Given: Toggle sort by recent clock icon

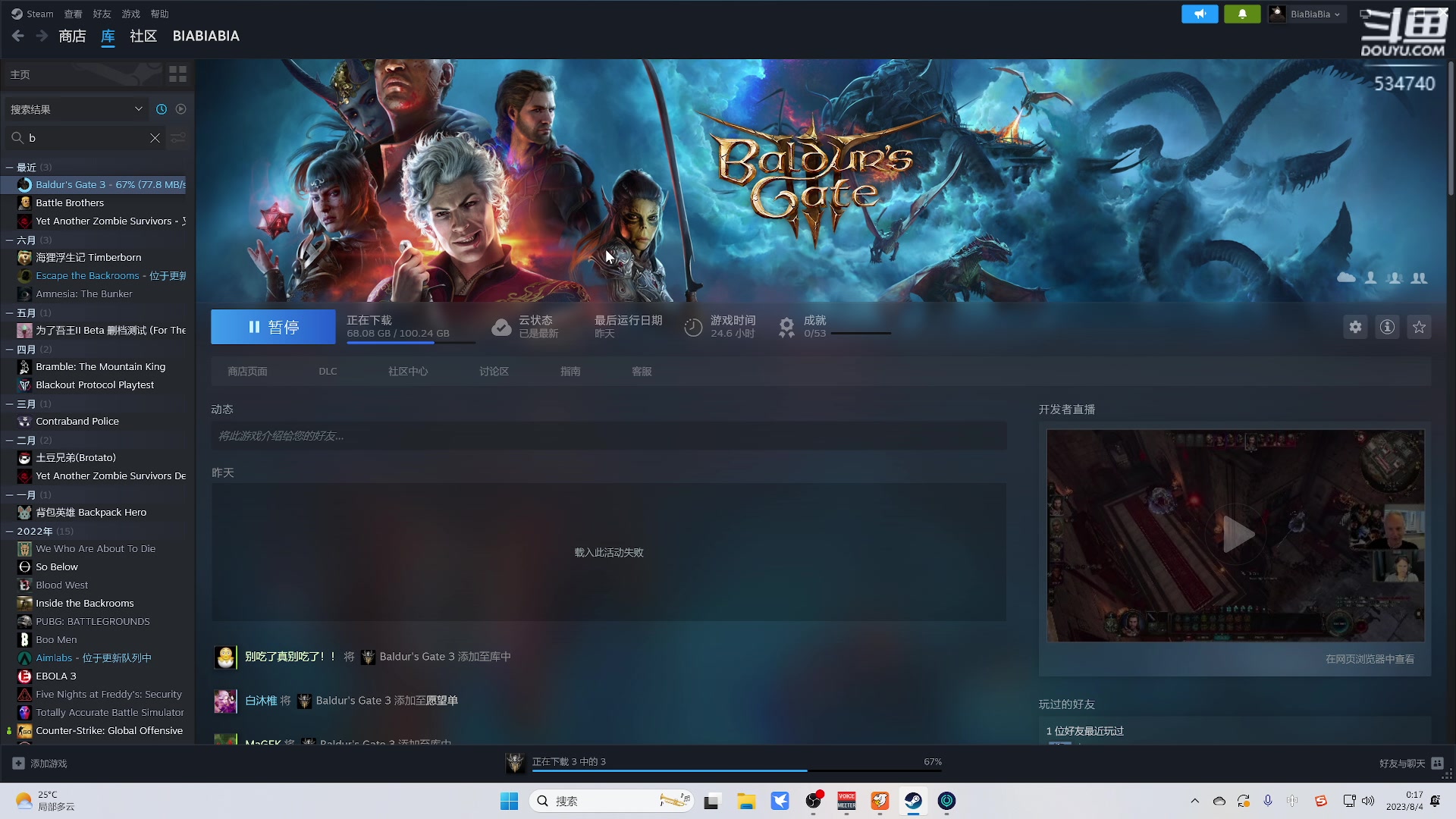Looking at the screenshot, I should (162, 109).
